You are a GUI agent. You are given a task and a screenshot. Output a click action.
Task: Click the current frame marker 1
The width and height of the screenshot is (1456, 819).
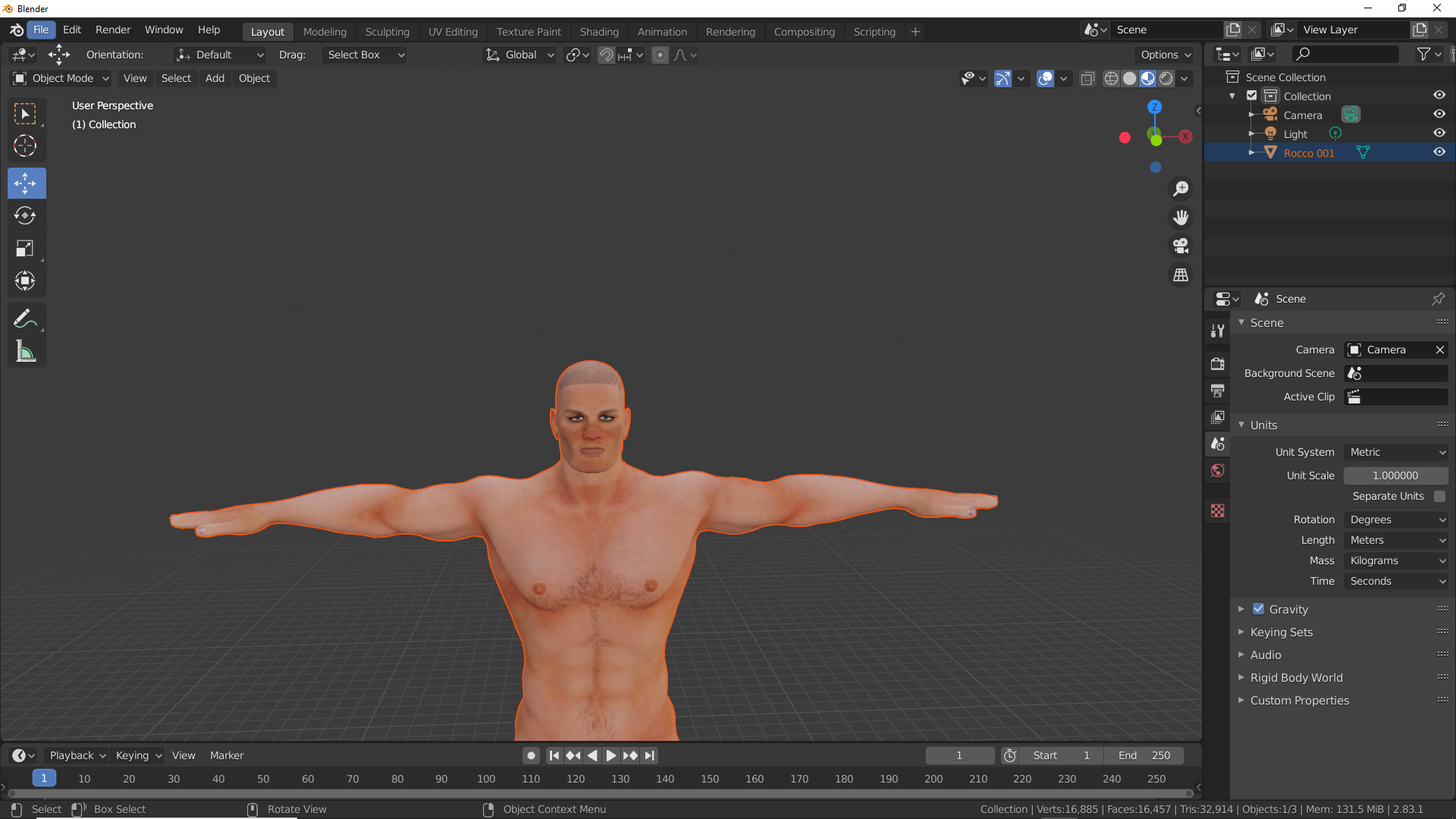tap(44, 778)
